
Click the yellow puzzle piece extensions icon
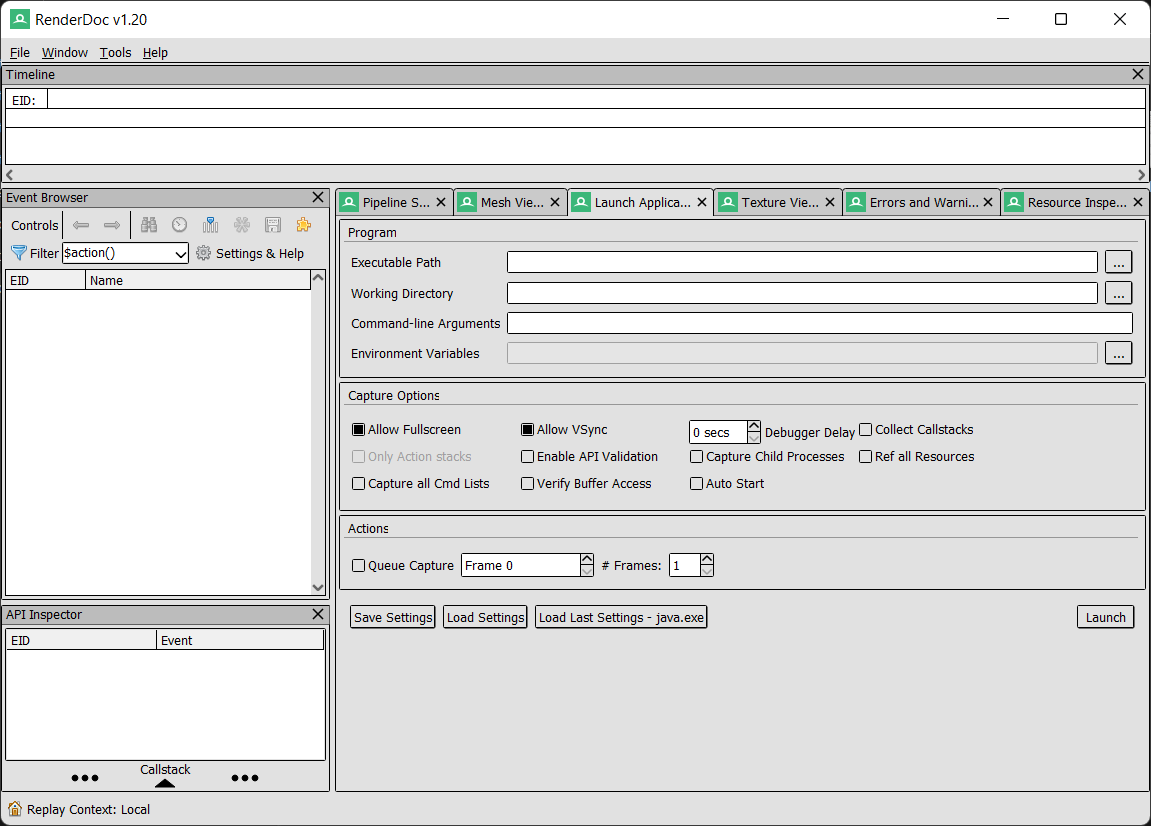[x=303, y=225]
